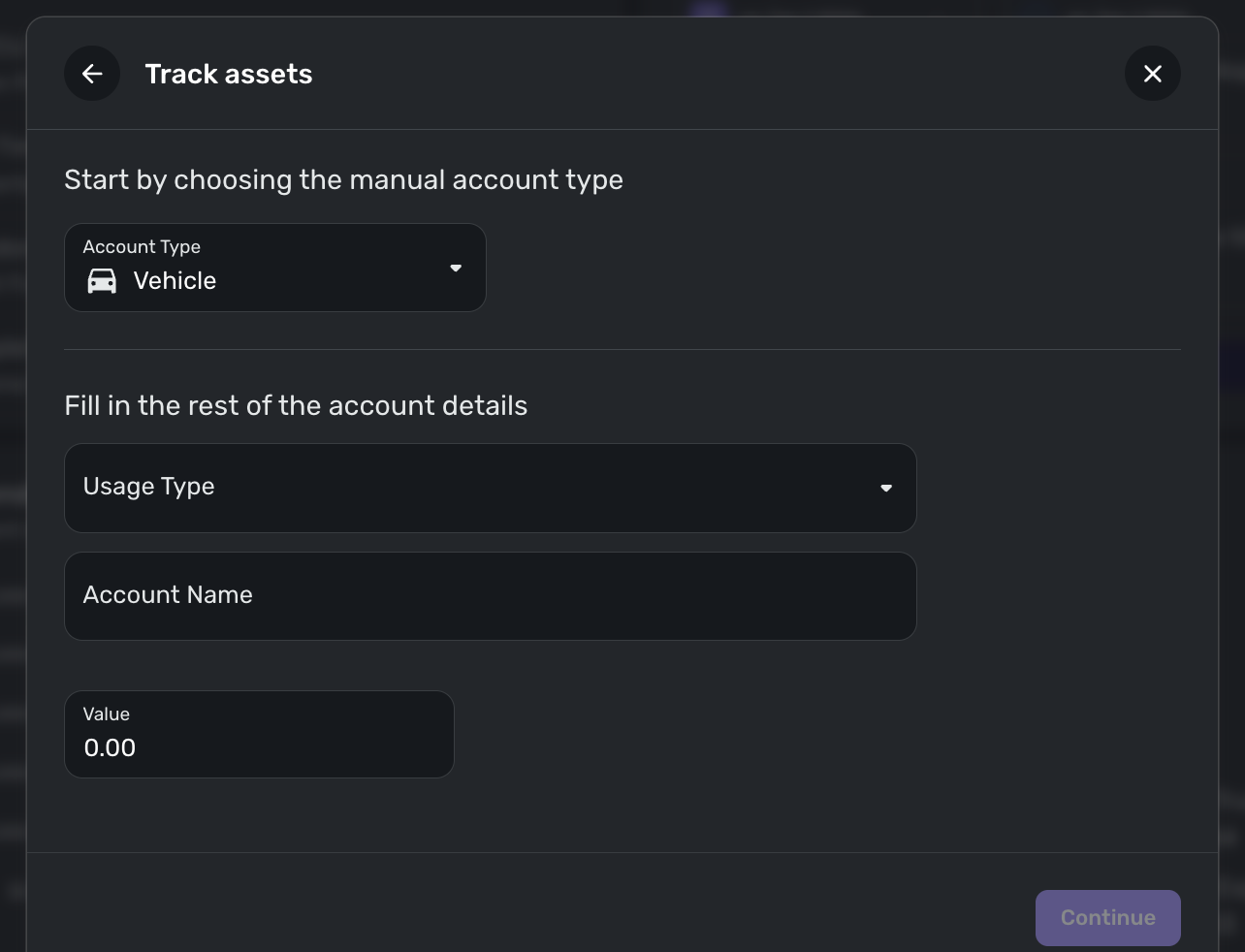Click the selected Vehicle option text

[x=175, y=281]
